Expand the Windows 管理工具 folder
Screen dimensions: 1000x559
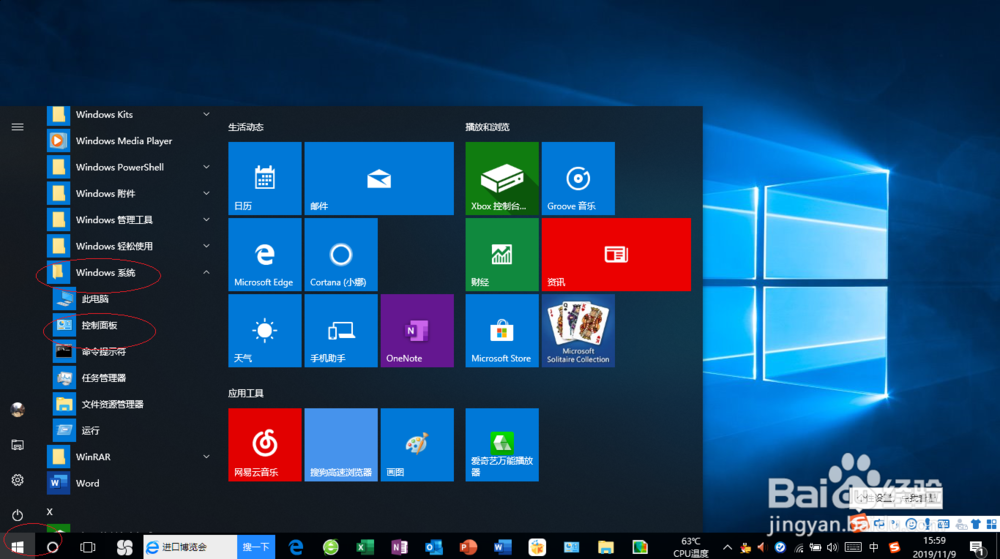[130, 220]
